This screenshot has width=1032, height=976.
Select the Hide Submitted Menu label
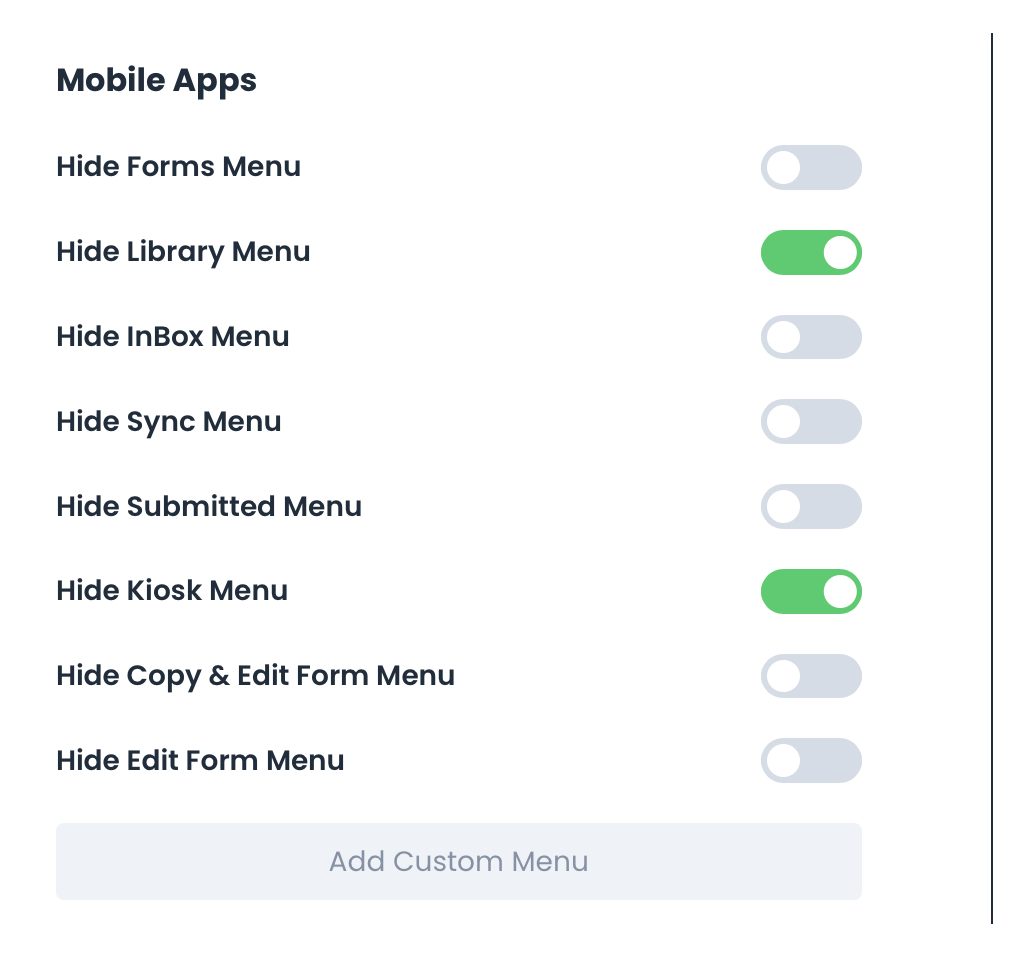tap(209, 506)
